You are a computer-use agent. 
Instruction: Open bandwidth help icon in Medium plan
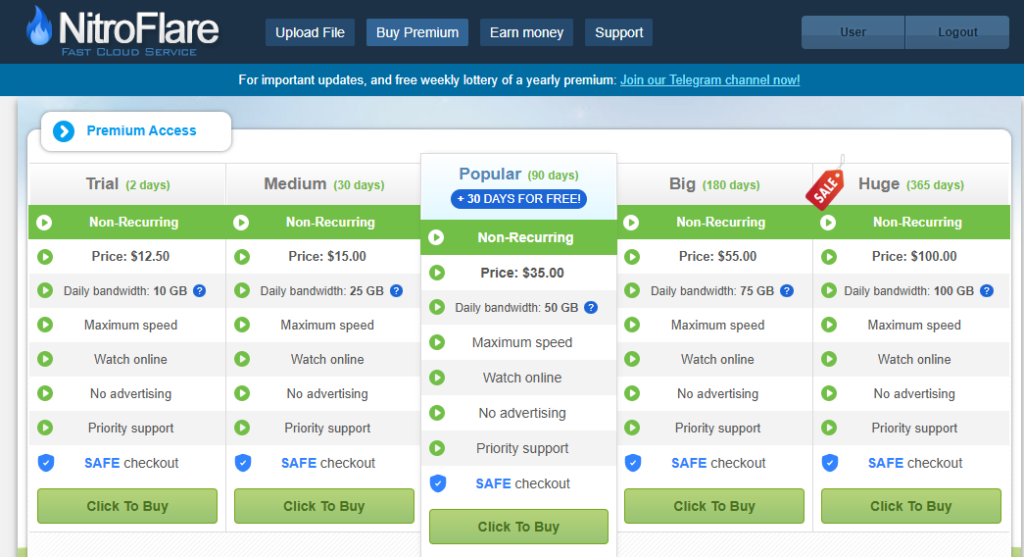point(396,291)
